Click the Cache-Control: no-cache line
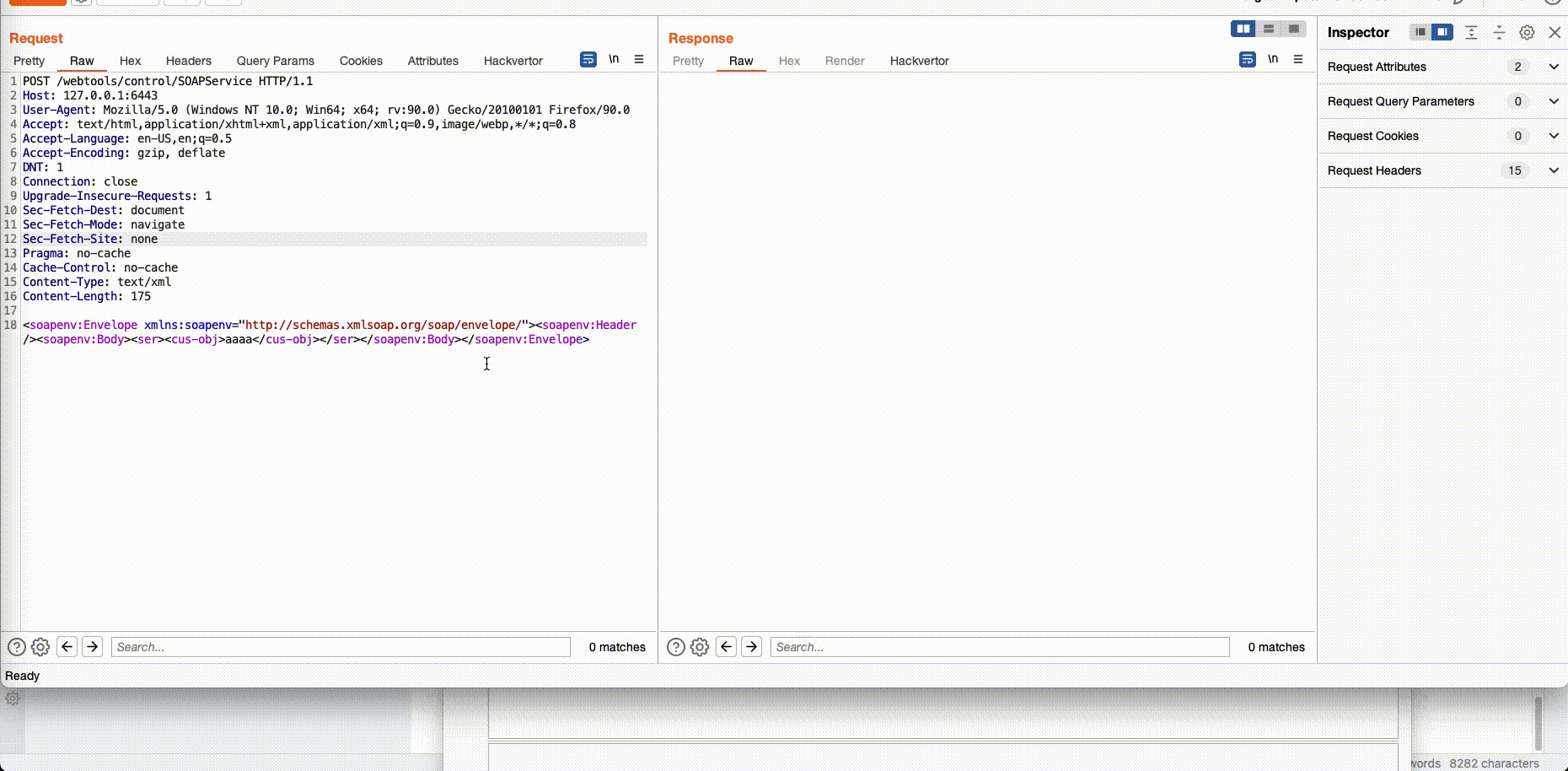 (100, 267)
